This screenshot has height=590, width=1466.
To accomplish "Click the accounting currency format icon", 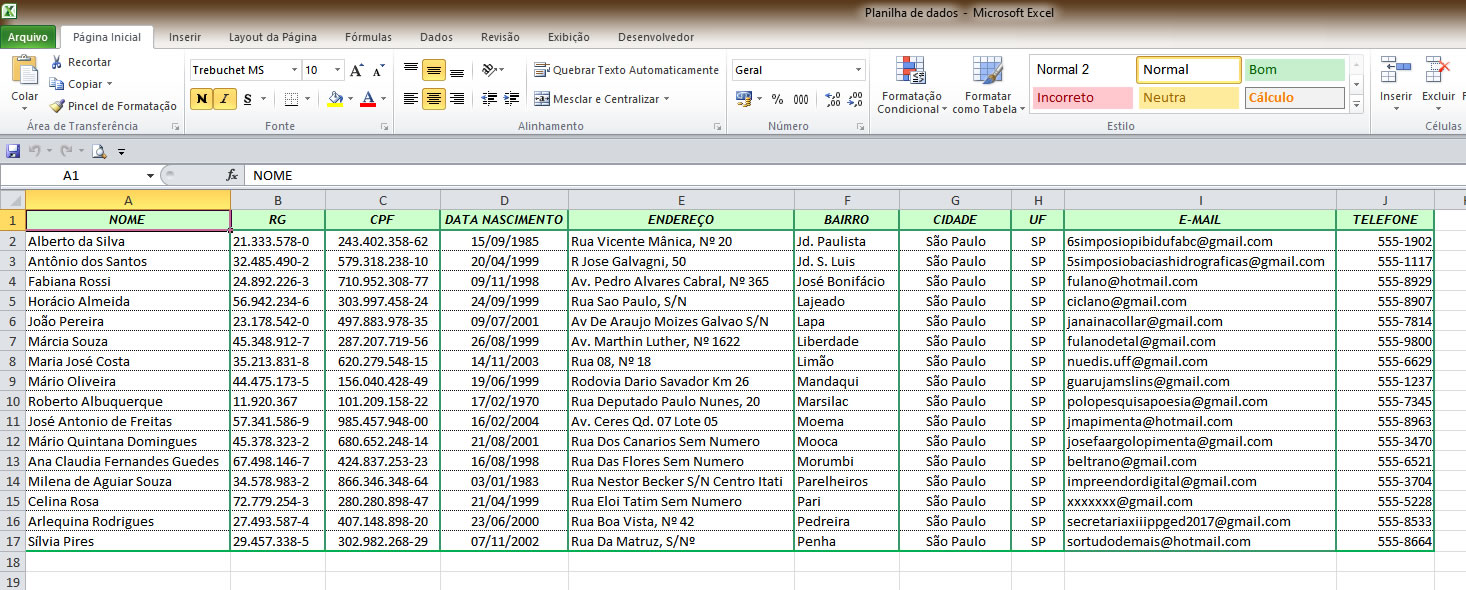I will pyautogui.click(x=743, y=99).
